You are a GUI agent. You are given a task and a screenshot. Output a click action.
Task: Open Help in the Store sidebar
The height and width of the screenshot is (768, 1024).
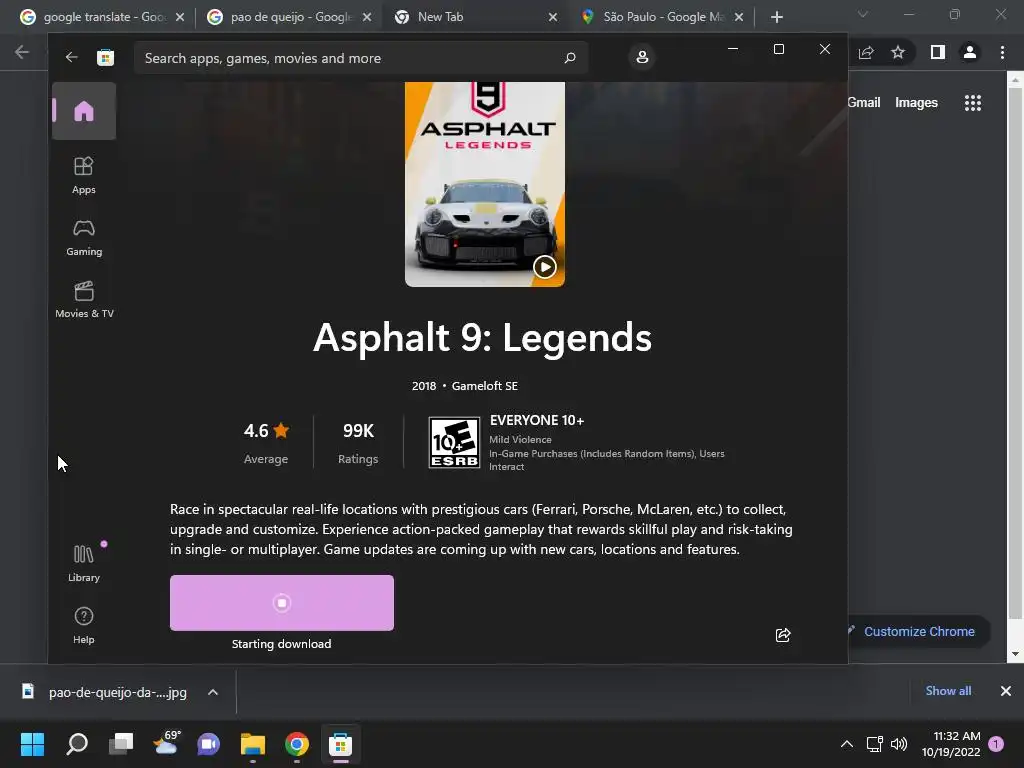click(x=84, y=625)
